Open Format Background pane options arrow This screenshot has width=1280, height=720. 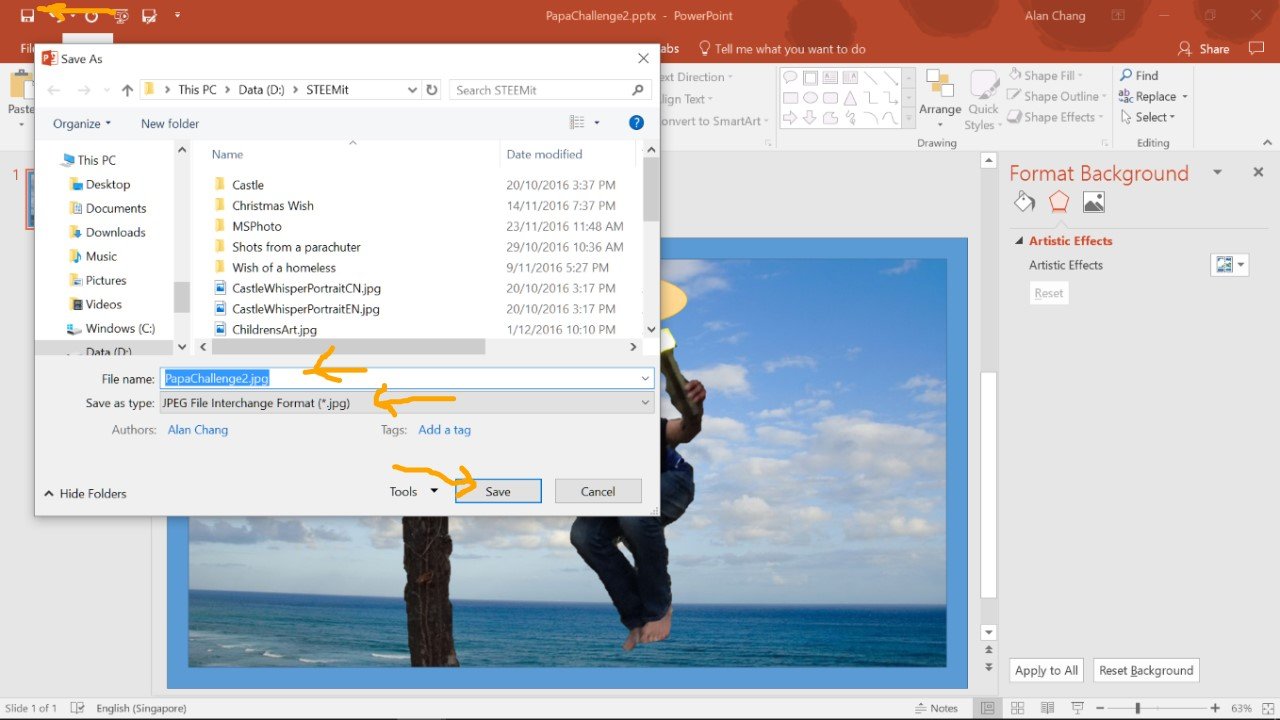point(1217,172)
